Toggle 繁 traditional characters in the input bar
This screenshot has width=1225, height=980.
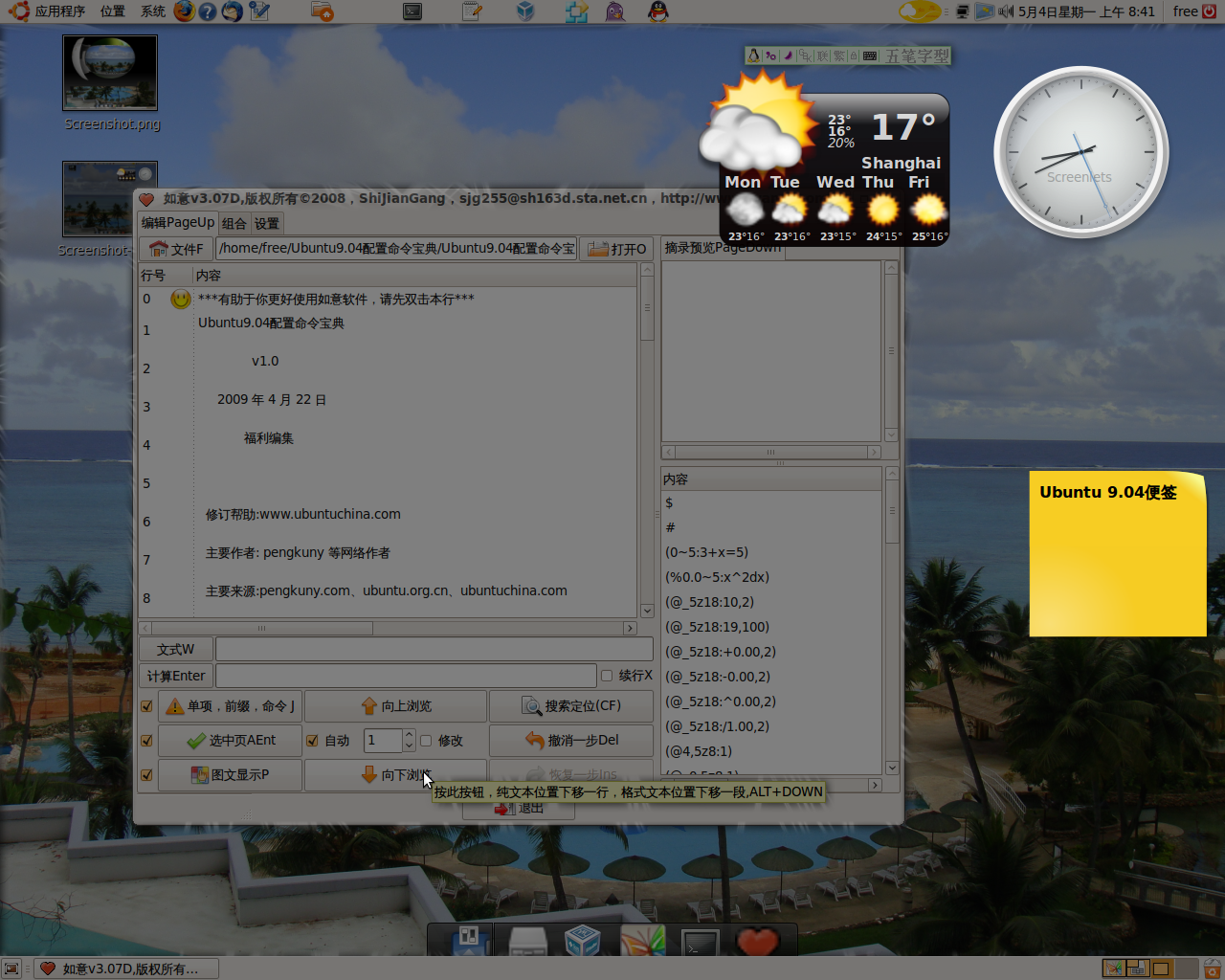click(x=839, y=56)
